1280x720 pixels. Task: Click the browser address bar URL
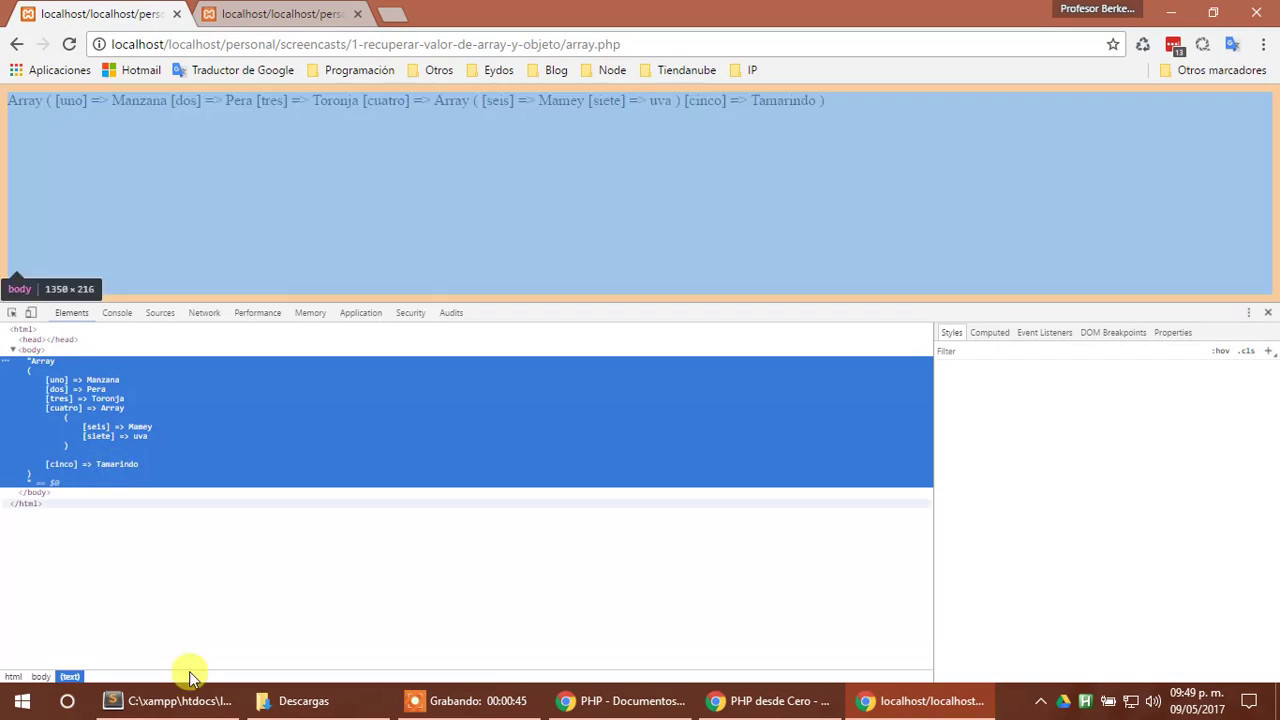click(366, 44)
